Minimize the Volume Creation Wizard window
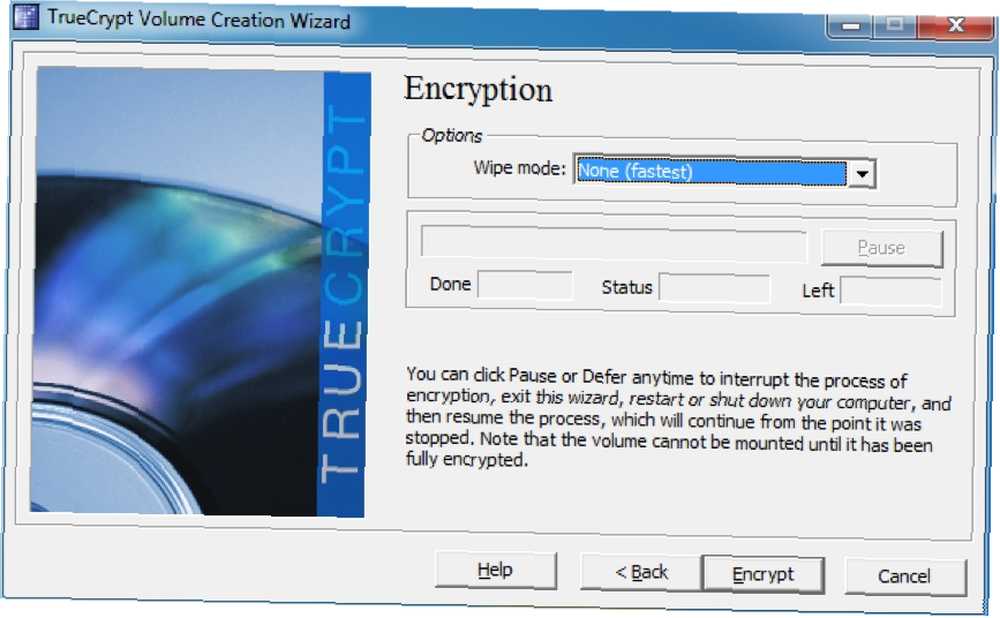 [850, 26]
